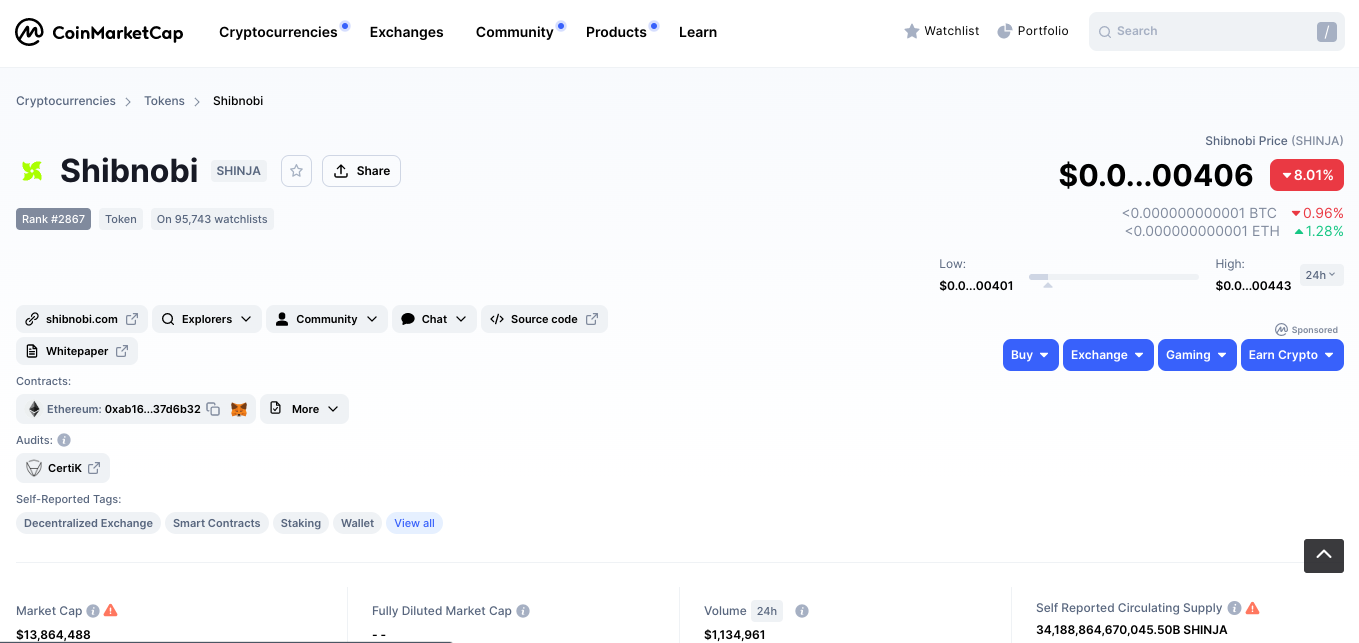Click Circulating Supply info icon
Screen dimensions: 1359x643
1235,608
